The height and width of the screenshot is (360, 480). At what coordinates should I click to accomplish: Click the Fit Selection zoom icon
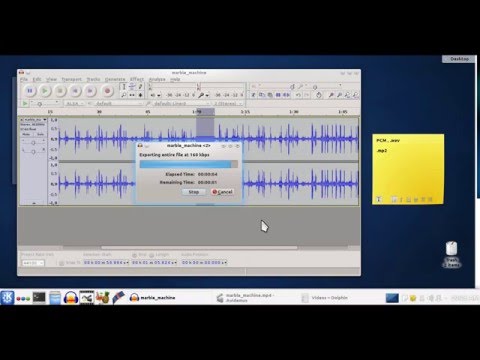[347, 95]
